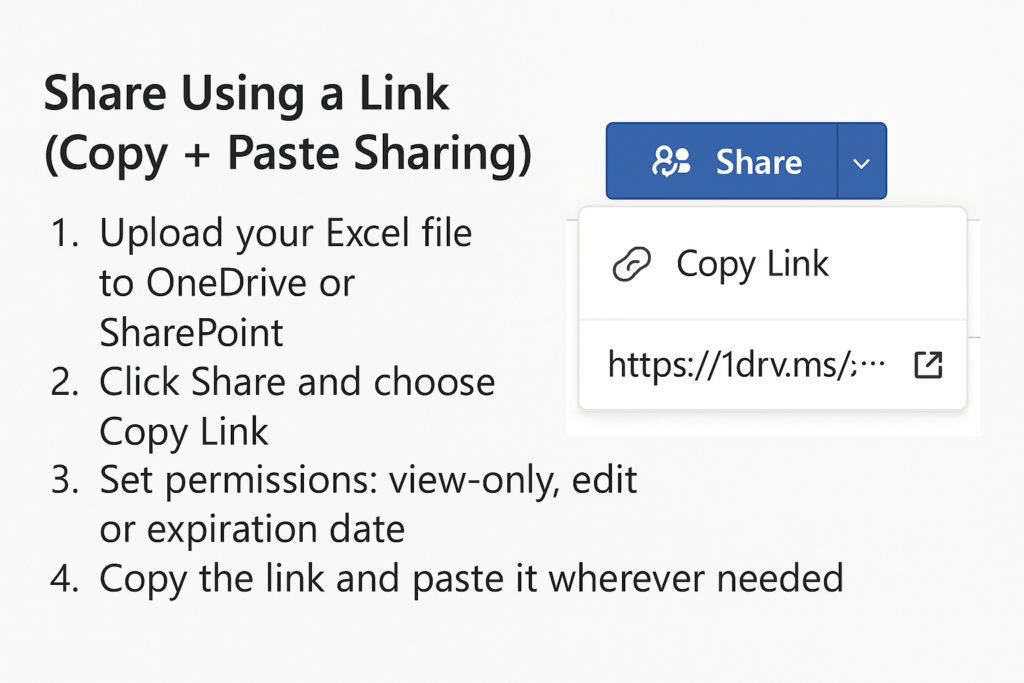Click the word SharePoint in step one
The image size is (1024, 683).
[x=191, y=332]
